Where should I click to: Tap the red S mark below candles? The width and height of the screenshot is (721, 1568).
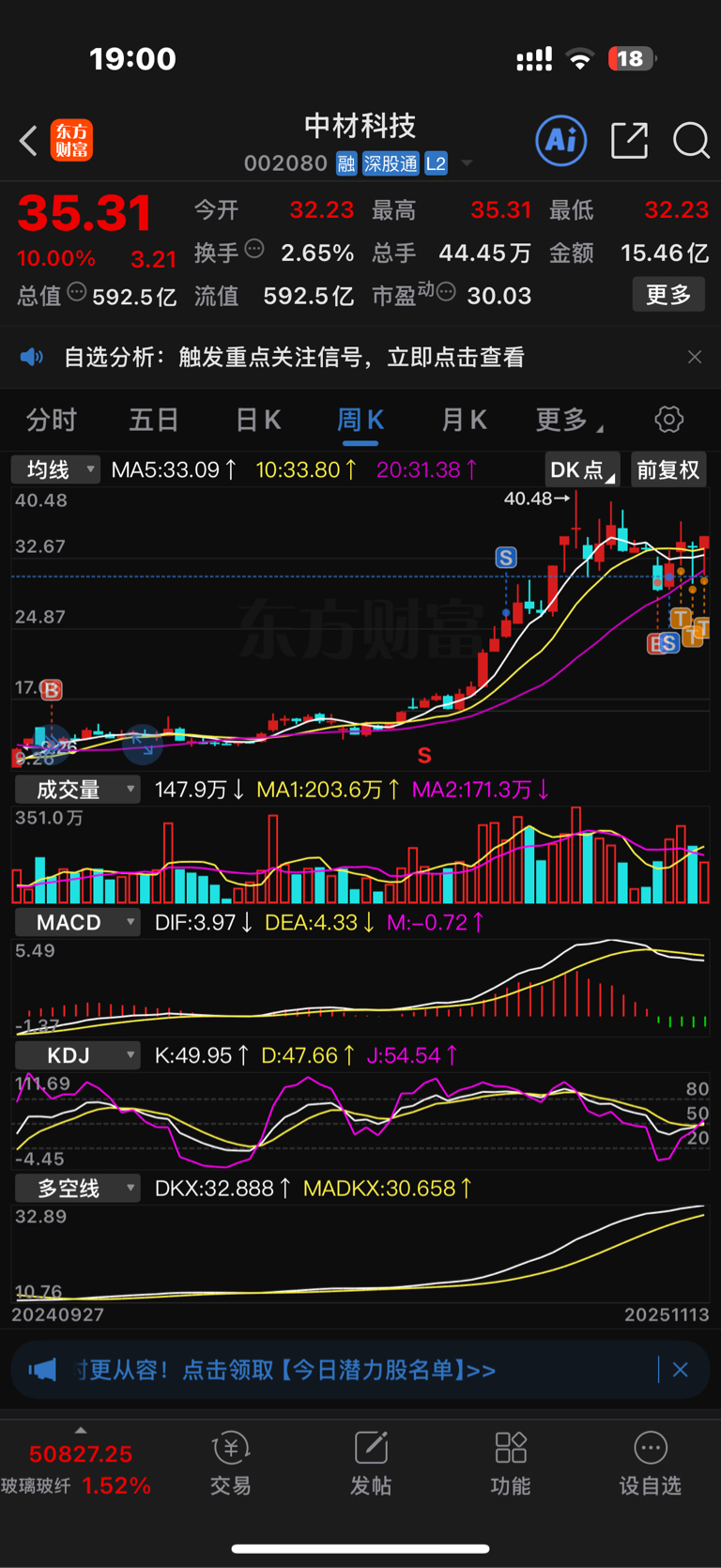tap(424, 755)
